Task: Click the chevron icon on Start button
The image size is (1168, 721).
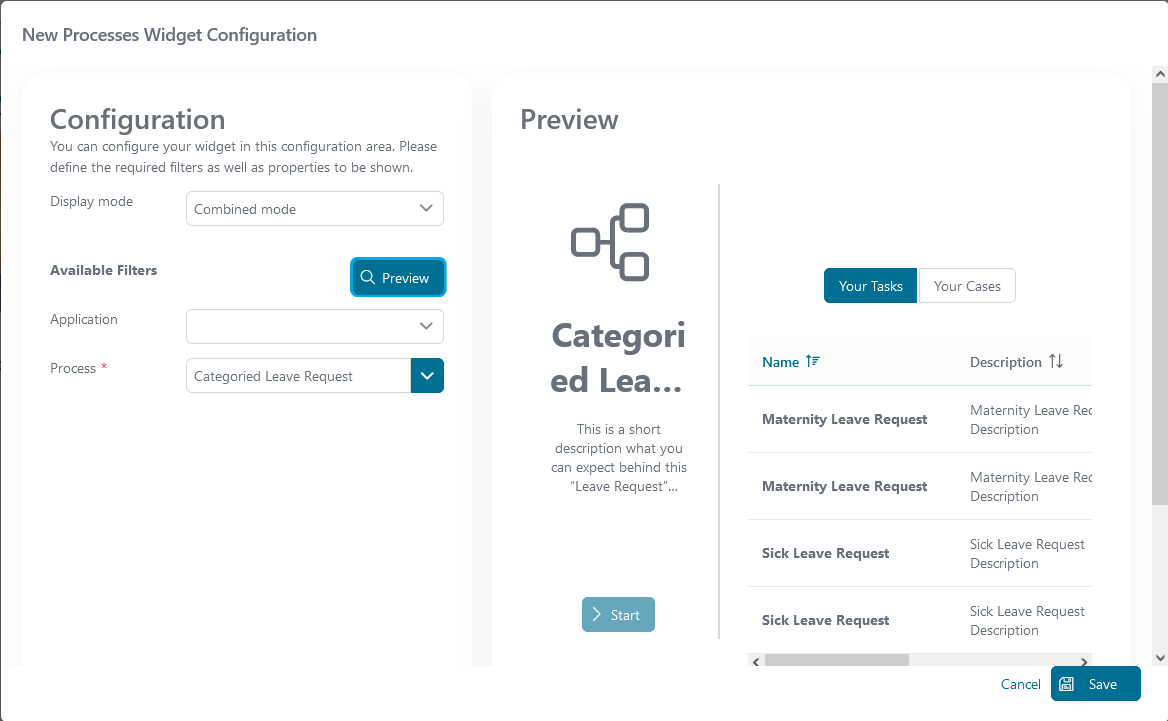Action: coord(597,614)
